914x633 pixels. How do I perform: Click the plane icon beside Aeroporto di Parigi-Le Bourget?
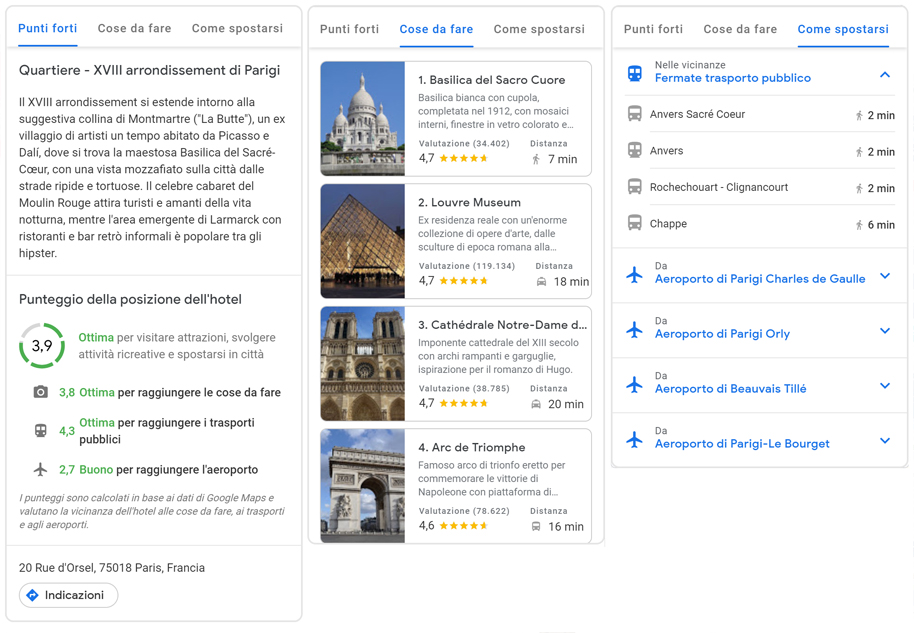(635, 439)
